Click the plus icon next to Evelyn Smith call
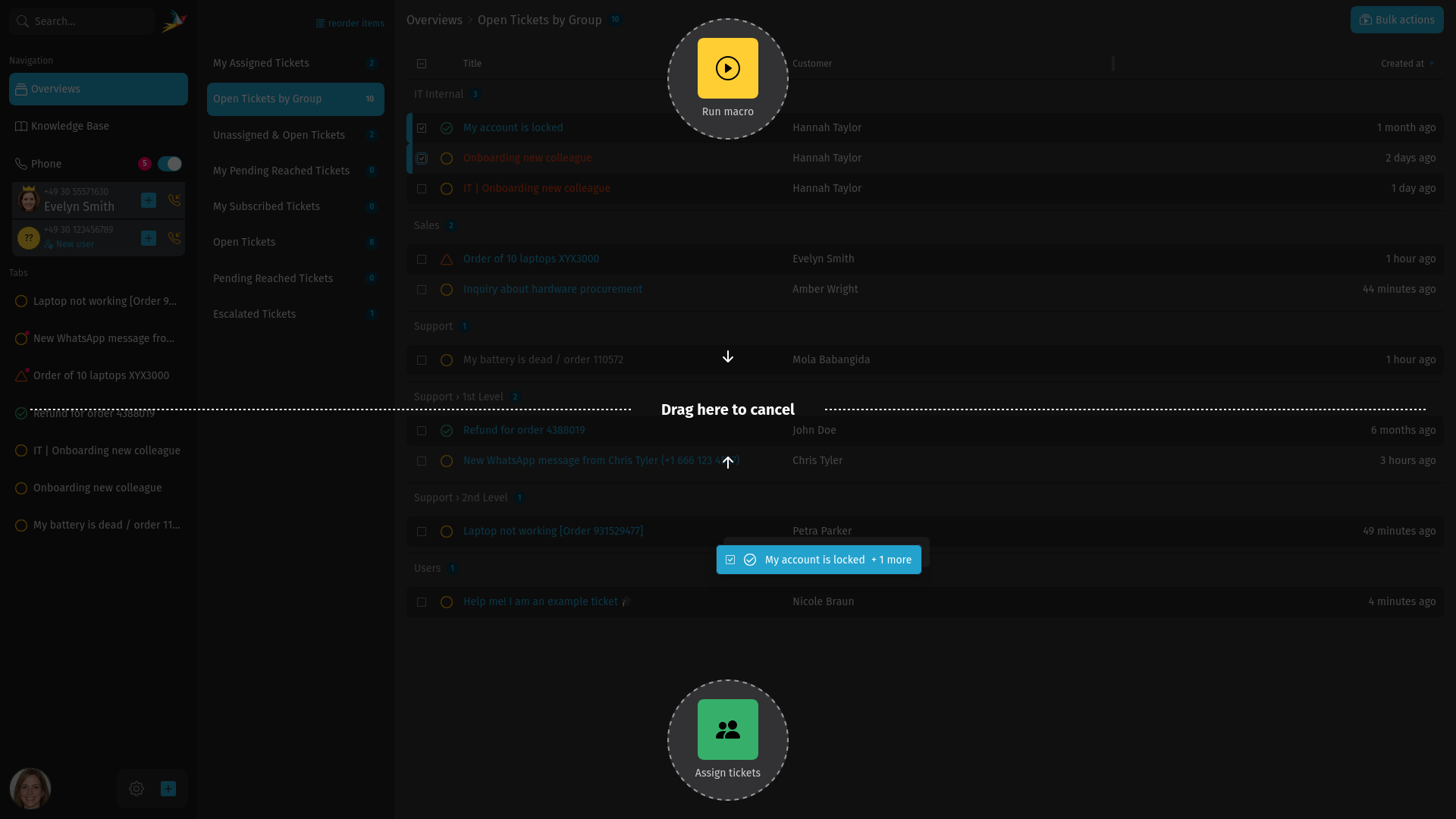Viewport: 1456px width, 819px height. click(x=149, y=200)
